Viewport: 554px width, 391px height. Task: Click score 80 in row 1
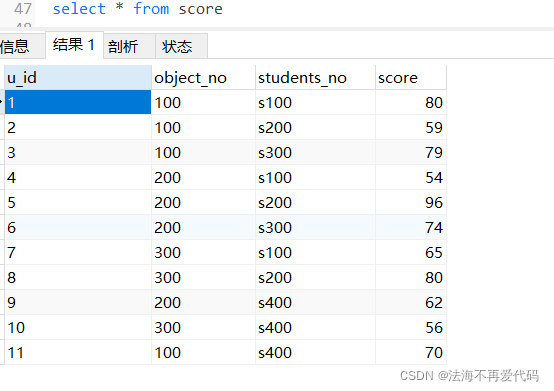[411, 102]
